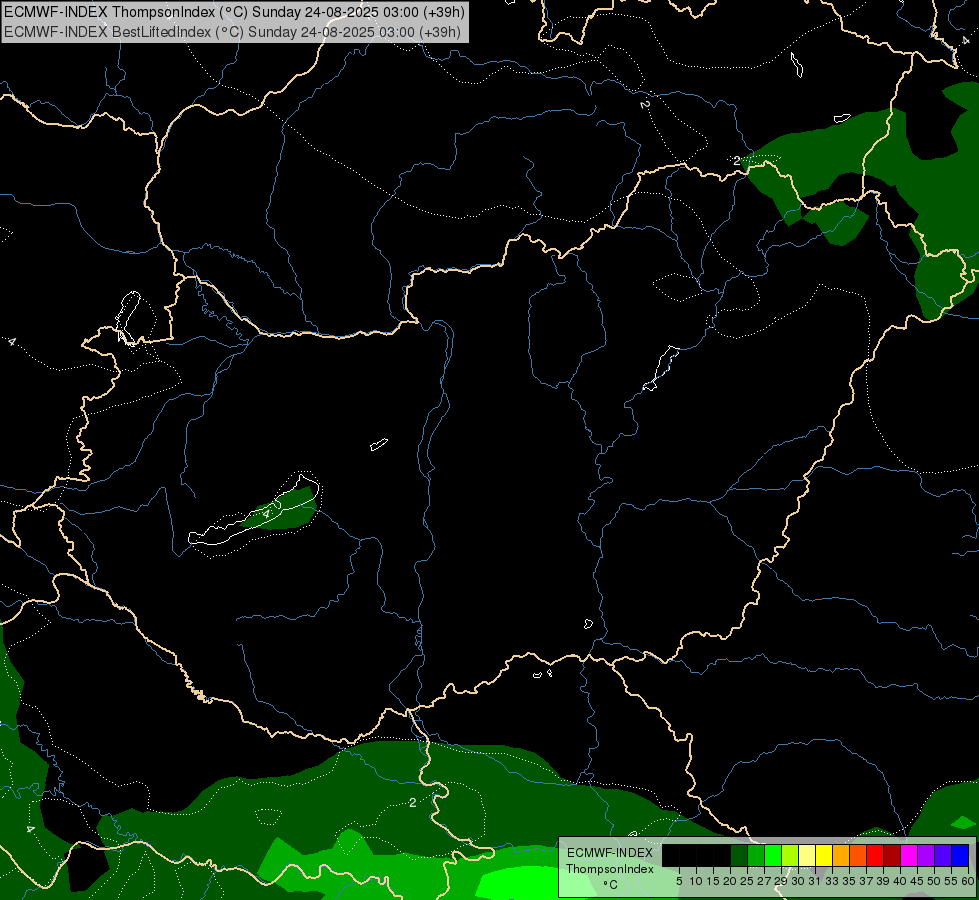Click legend scale value '27'
979x900 pixels.
pos(764,881)
